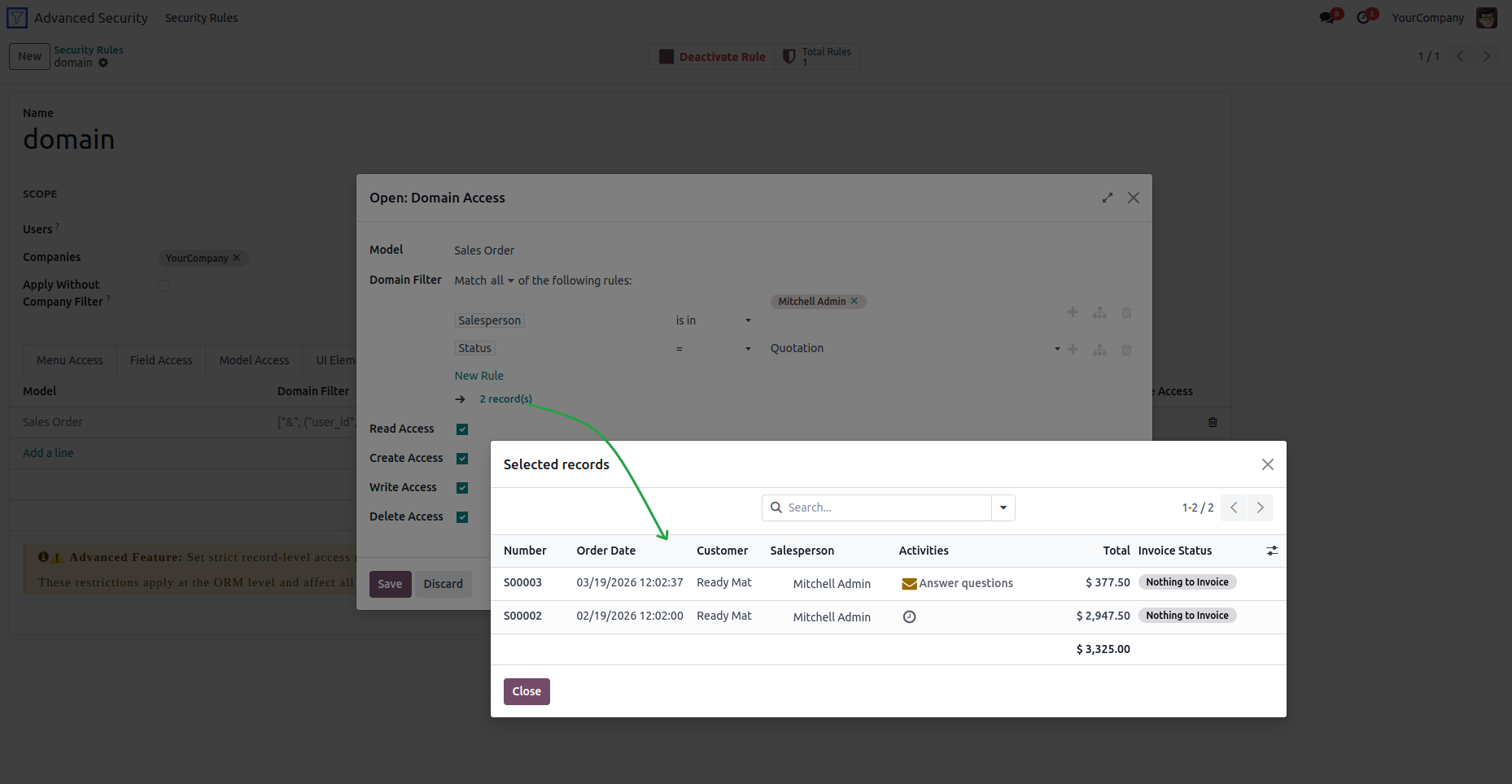Go to next page of selected records
The image size is (1512, 784).
pyautogui.click(x=1260, y=507)
